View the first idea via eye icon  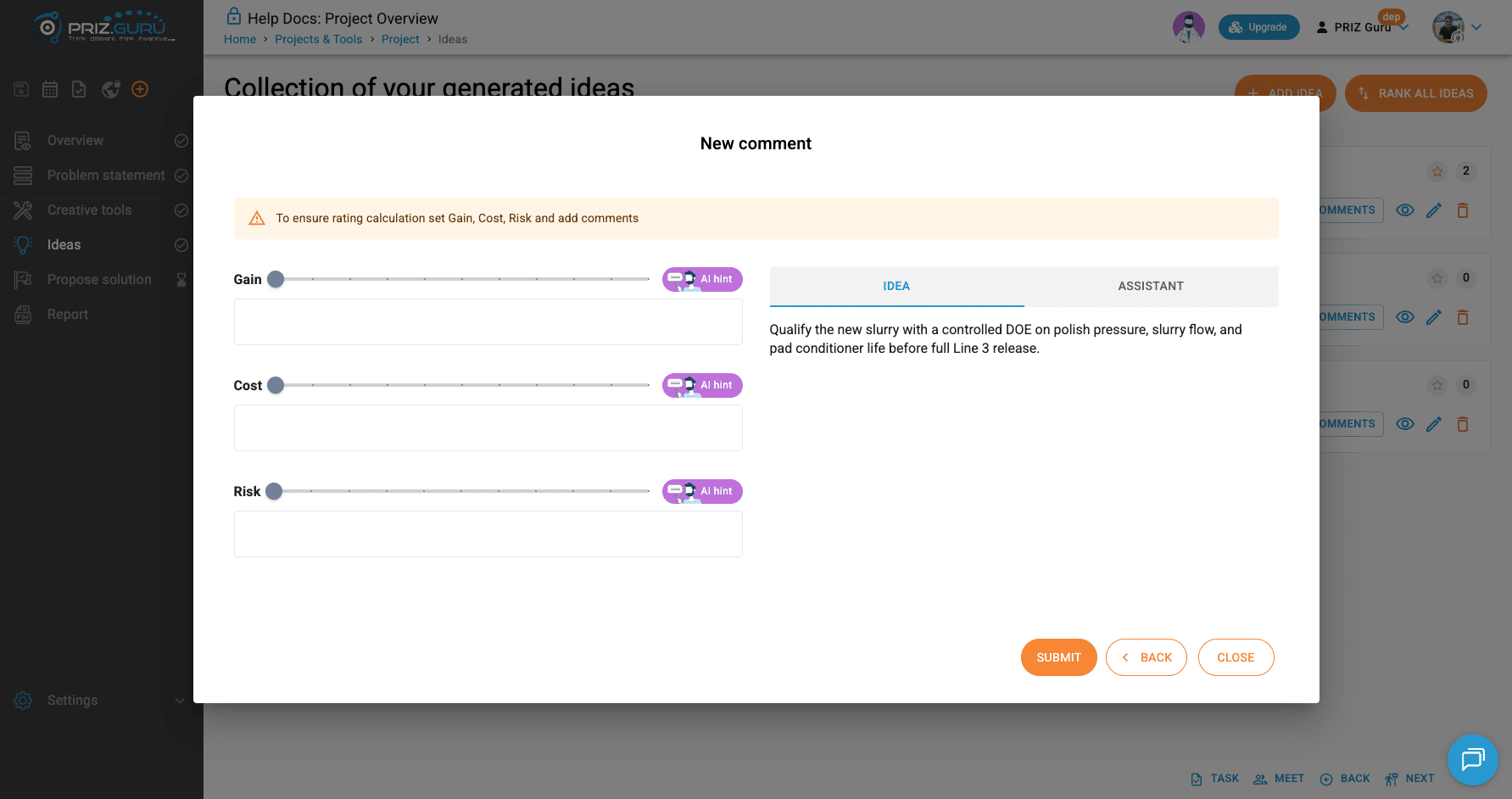pos(1405,210)
